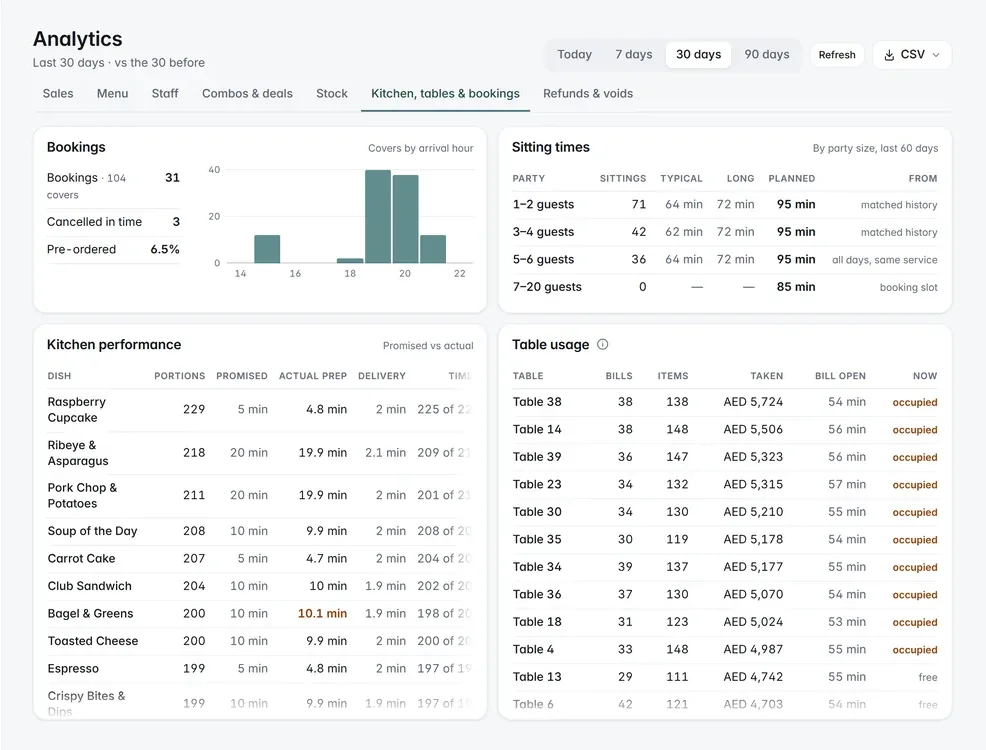Select Kitchen, tables & bookings tab
Image resolution: width=986 pixels, height=750 pixels.
point(445,94)
